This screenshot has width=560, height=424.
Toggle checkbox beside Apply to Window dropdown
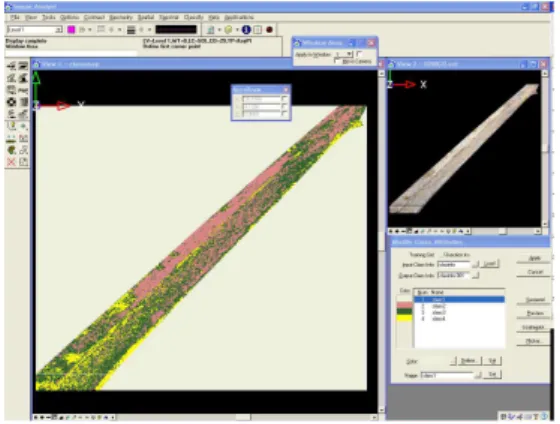[x=359, y=54]
